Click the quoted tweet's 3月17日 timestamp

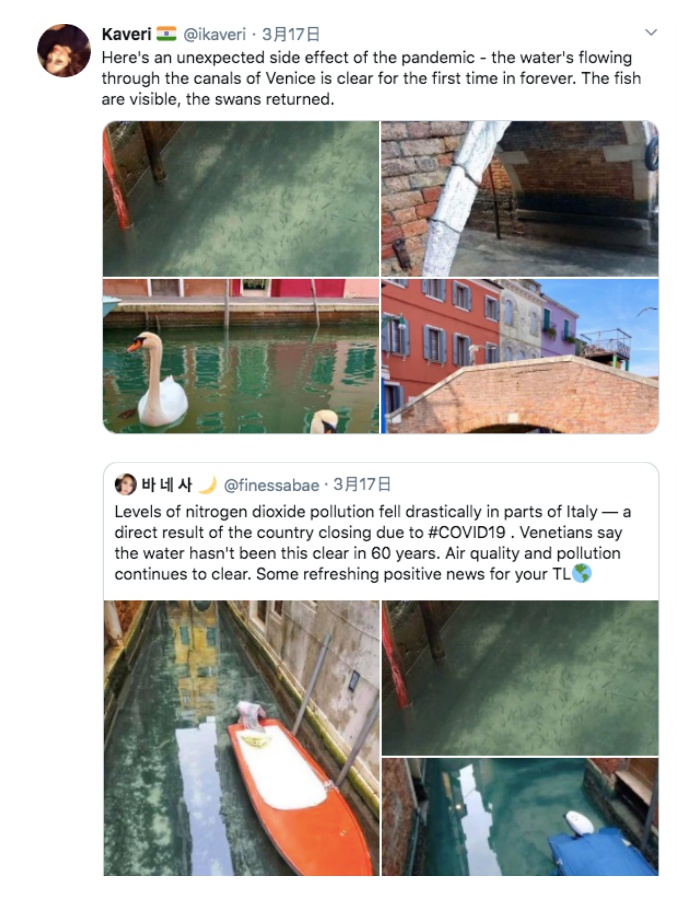362,485
